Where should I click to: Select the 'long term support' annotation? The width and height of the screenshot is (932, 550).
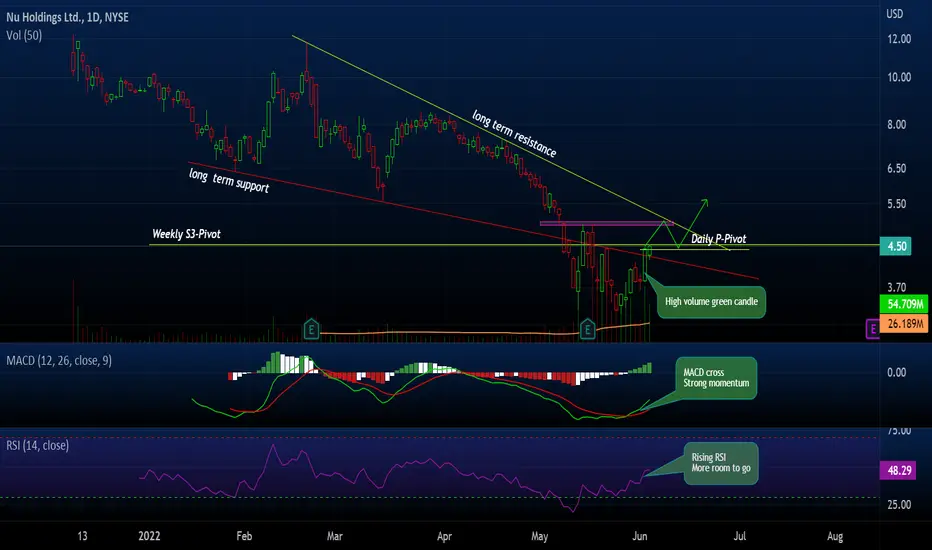click(x=229, y=181)
